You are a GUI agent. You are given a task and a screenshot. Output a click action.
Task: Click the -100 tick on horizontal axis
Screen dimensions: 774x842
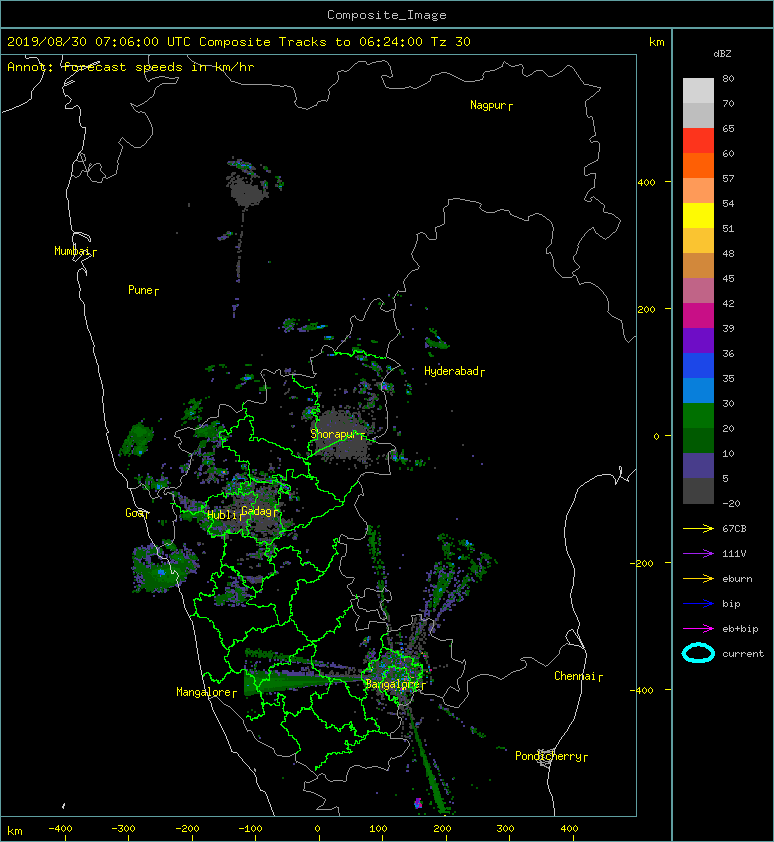tap(250, 829)
